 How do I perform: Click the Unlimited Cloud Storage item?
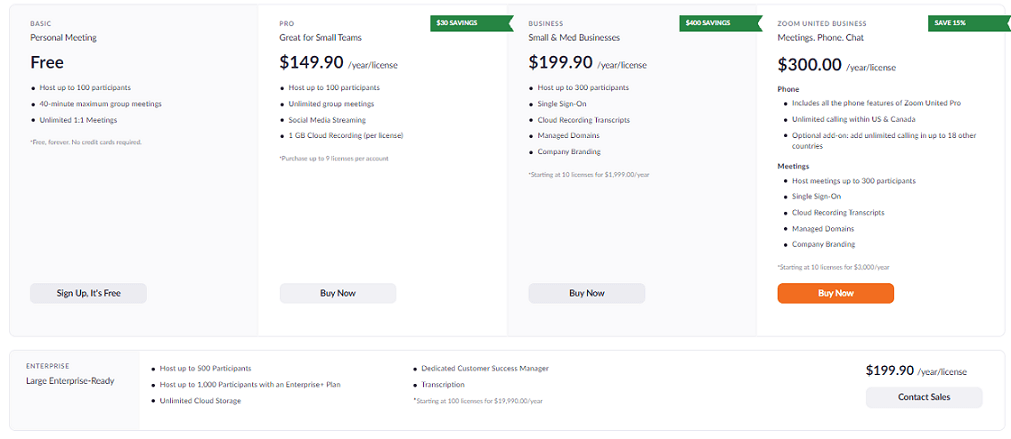[201, 401]
